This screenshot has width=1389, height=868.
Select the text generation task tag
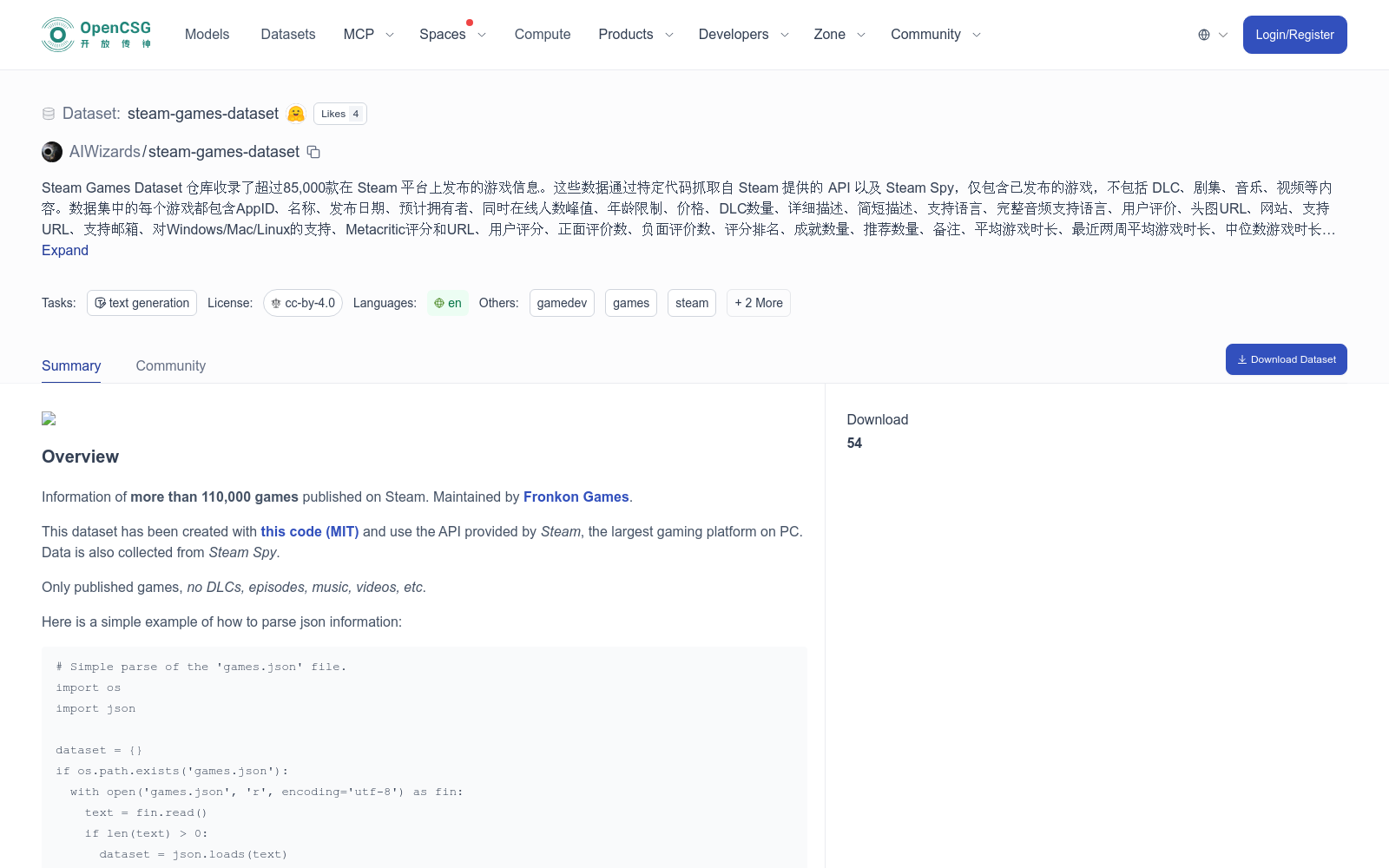(x=142, y=303)
